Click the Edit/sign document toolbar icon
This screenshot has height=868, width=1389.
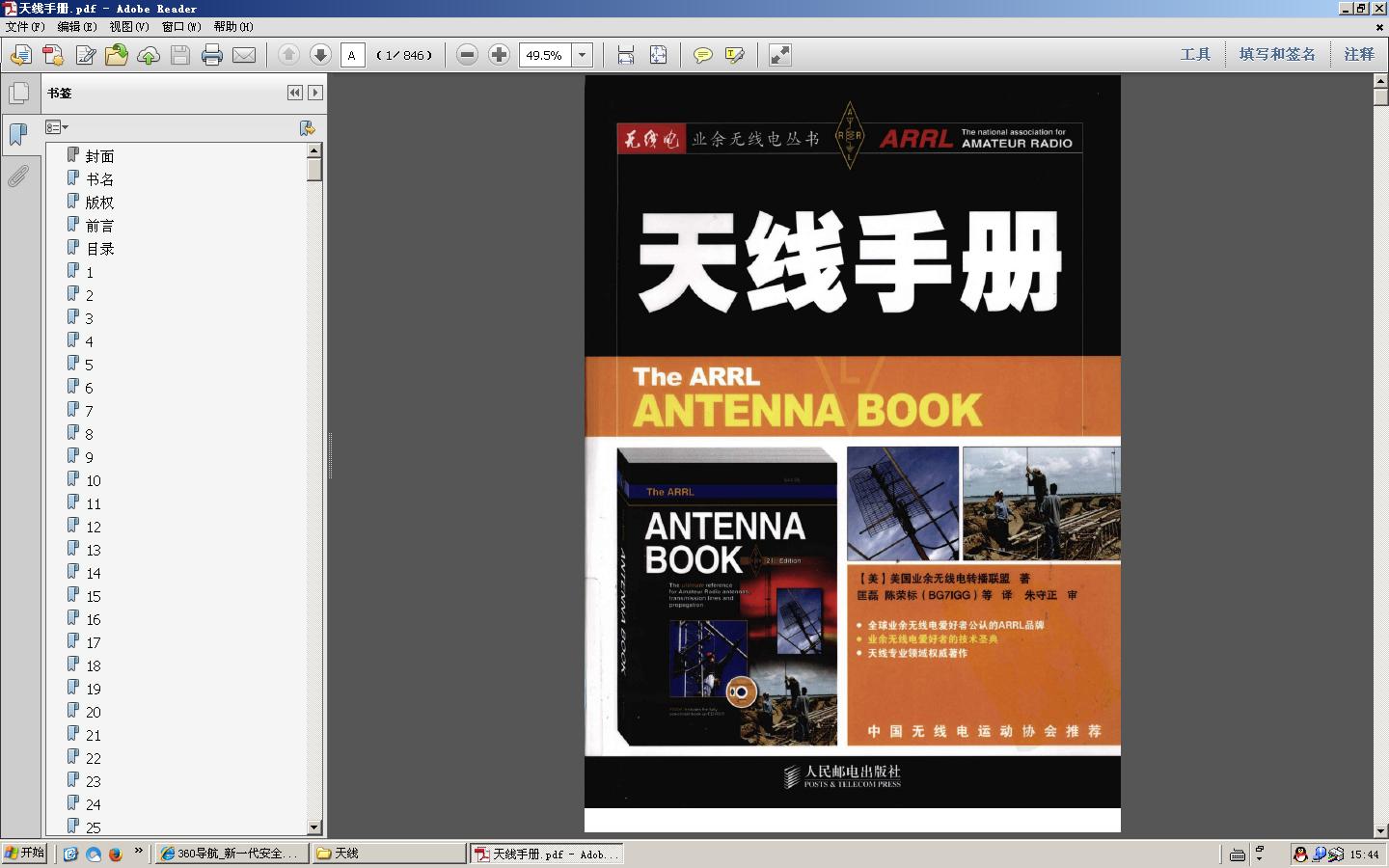pos(85,55)
